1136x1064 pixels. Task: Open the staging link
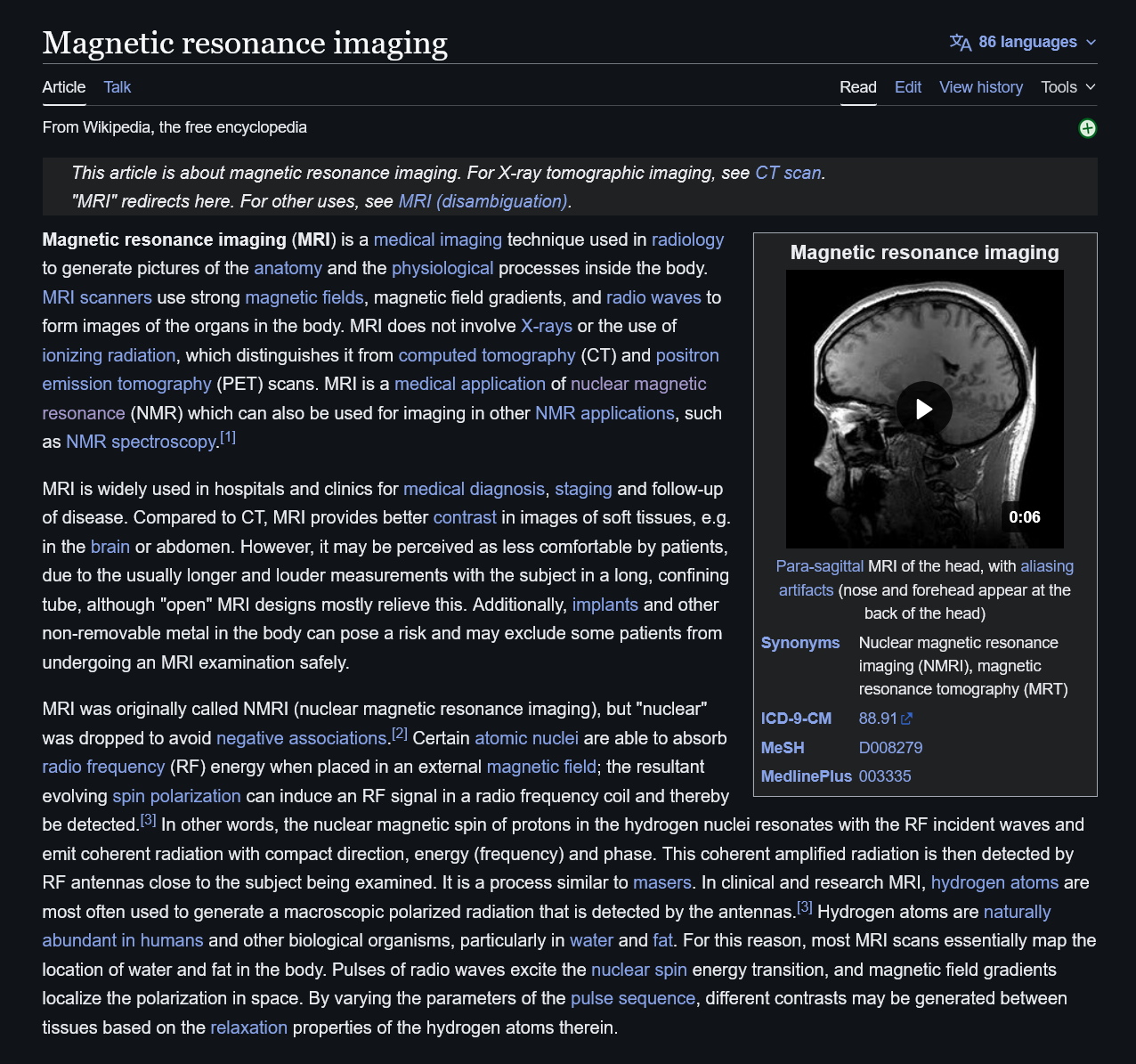(583, 489)
